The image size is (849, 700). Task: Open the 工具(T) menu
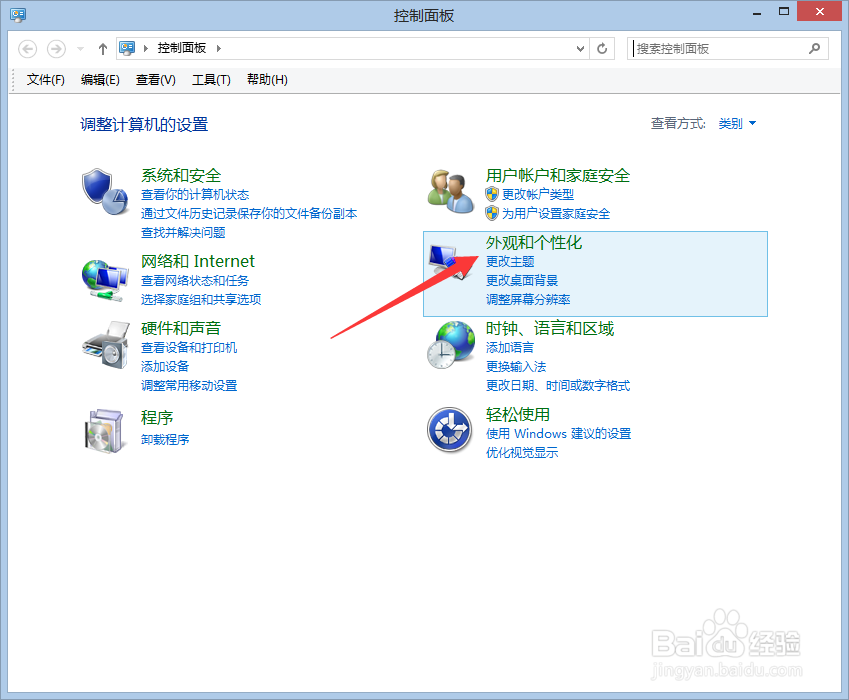click(211, 80)
